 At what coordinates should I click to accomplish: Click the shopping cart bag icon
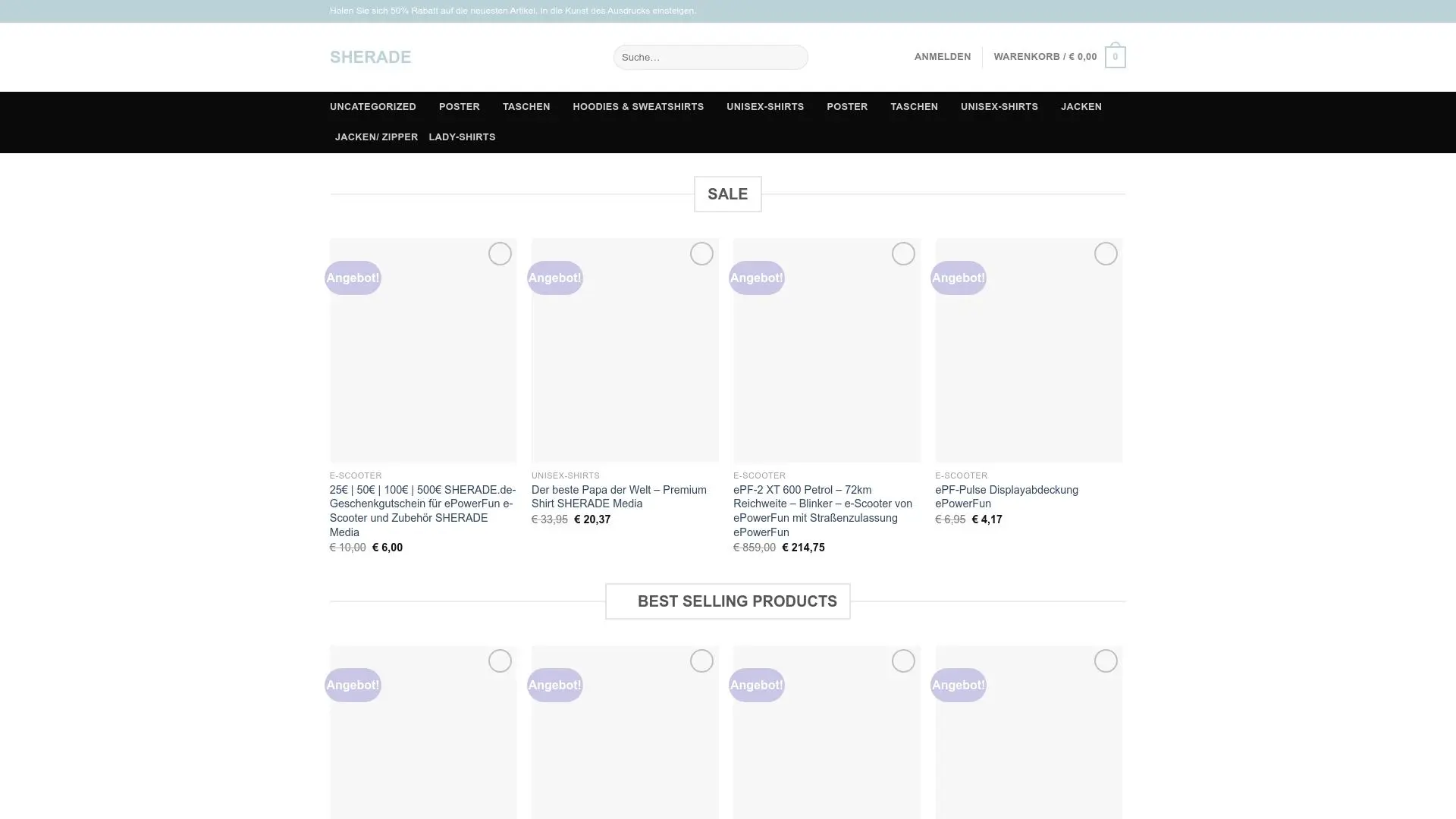pos(1115,57)
